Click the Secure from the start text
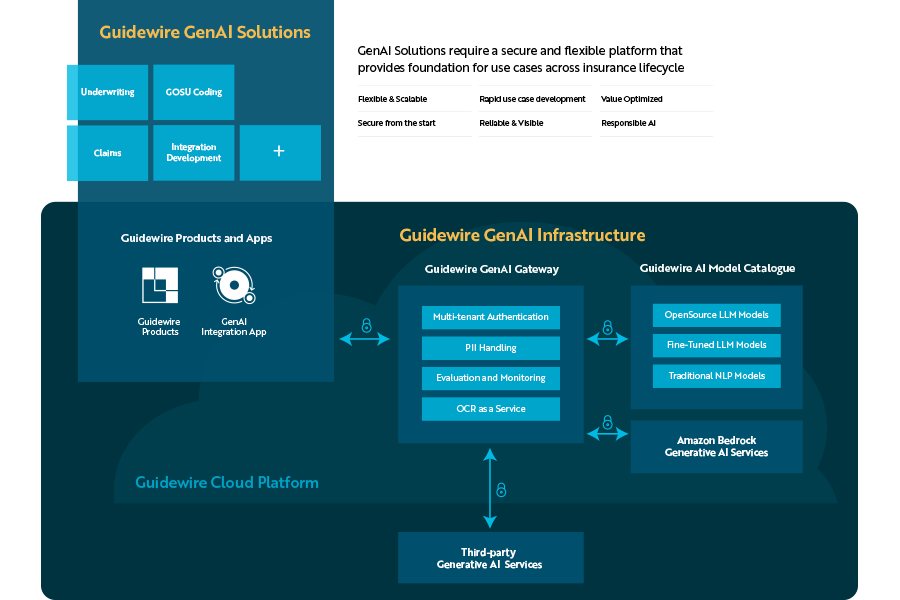The width and height of the screenshot is (900, 600). pyautogui.click(x=397, y=123)
